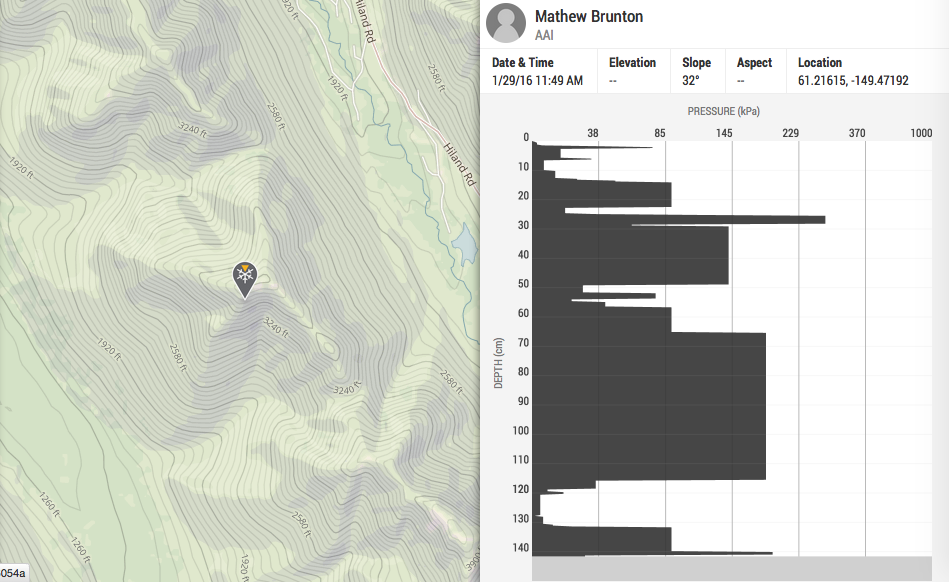Select the Location column header
The image size is (949, 582).
coord(819,62)
